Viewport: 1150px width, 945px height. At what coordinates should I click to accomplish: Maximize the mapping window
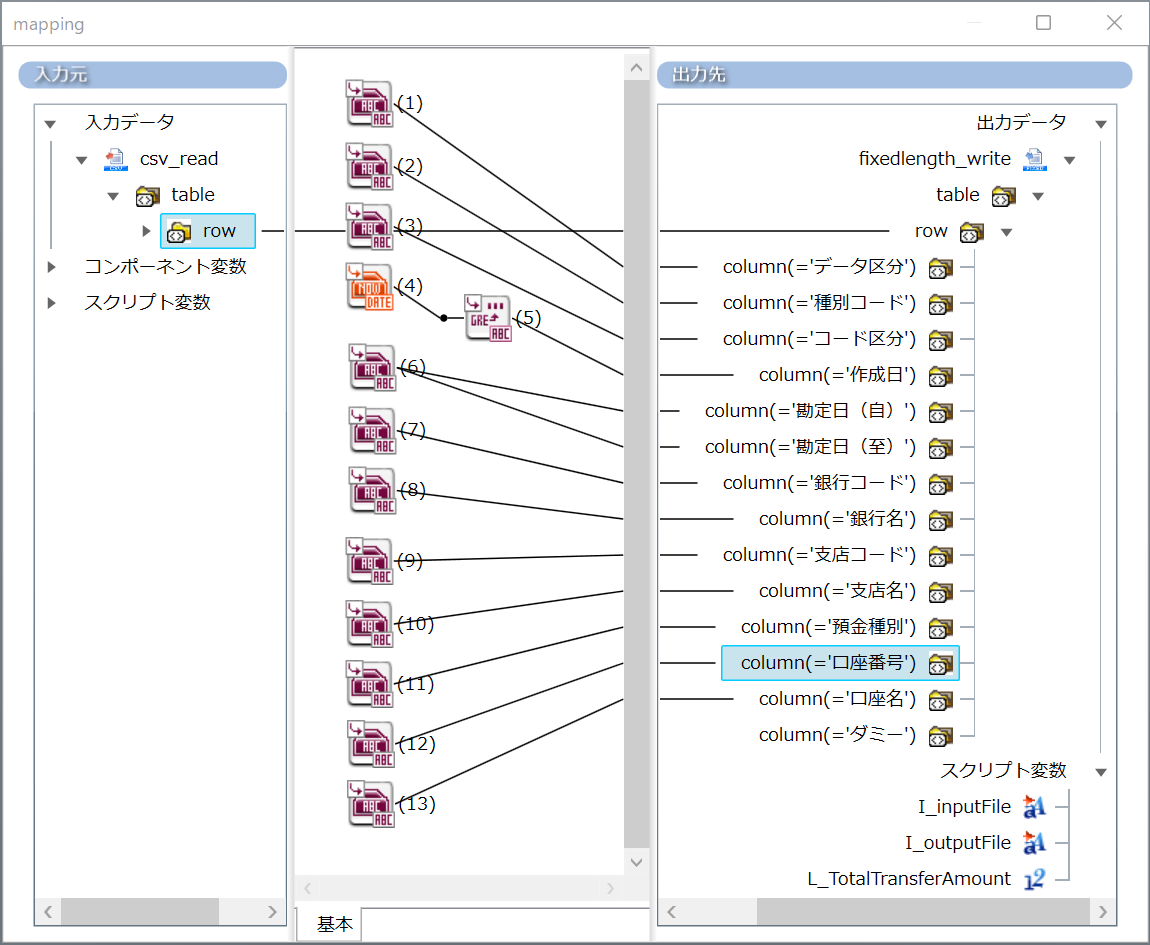pyautogui.click(x=1043, y=23)
